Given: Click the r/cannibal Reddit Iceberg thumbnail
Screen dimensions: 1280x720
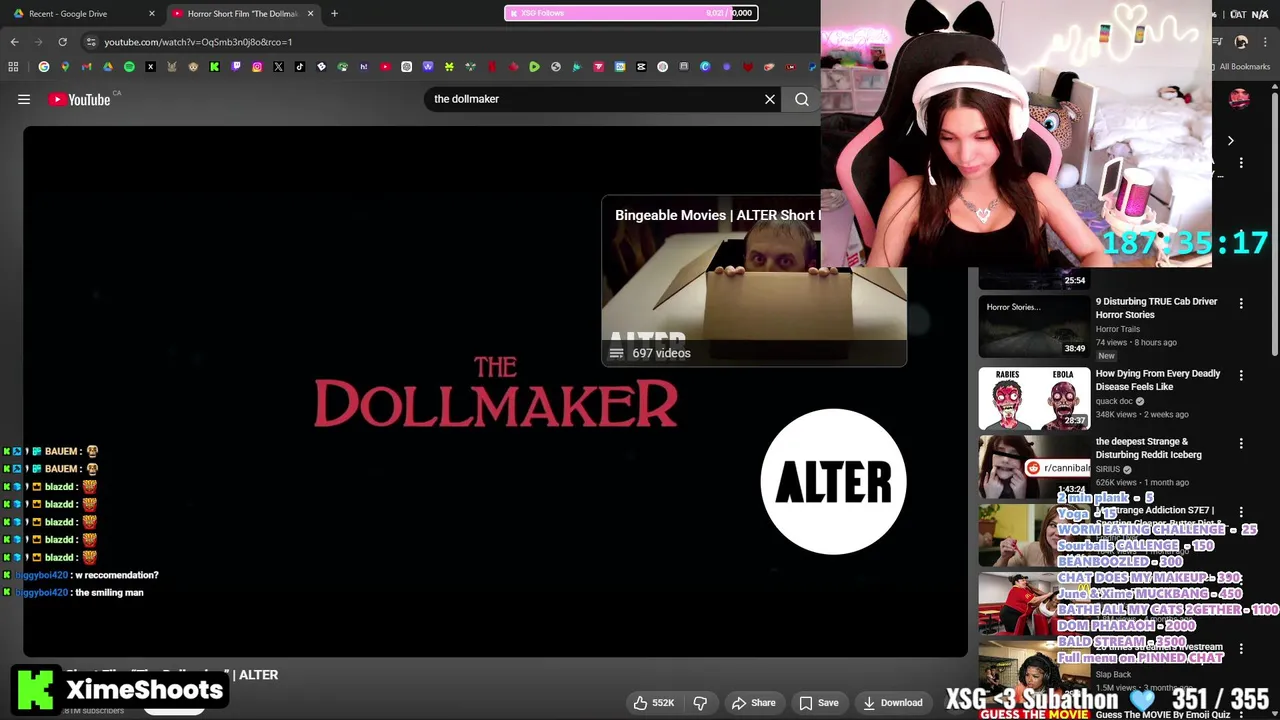Looking at the screenshot, I should pos(1034,467).
